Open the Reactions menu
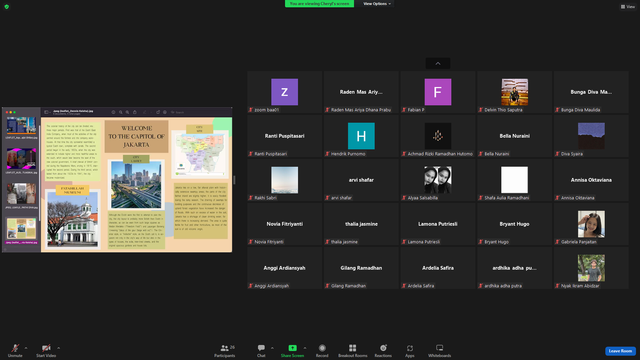Viewport: 640px width, 360px height. pyautogui.click(x=383, y=350)
